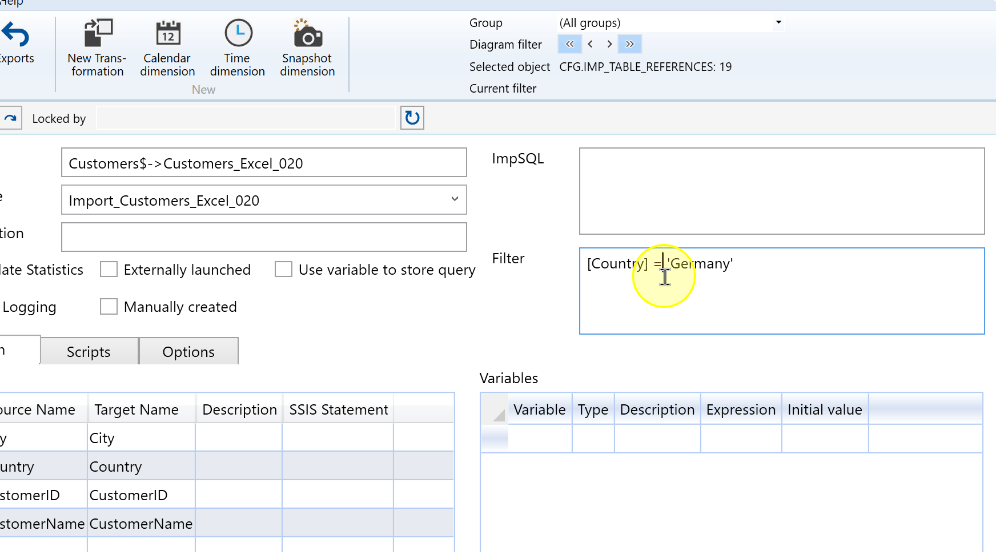
Task: Go to previous diagram filter
Action: [590, 44]
